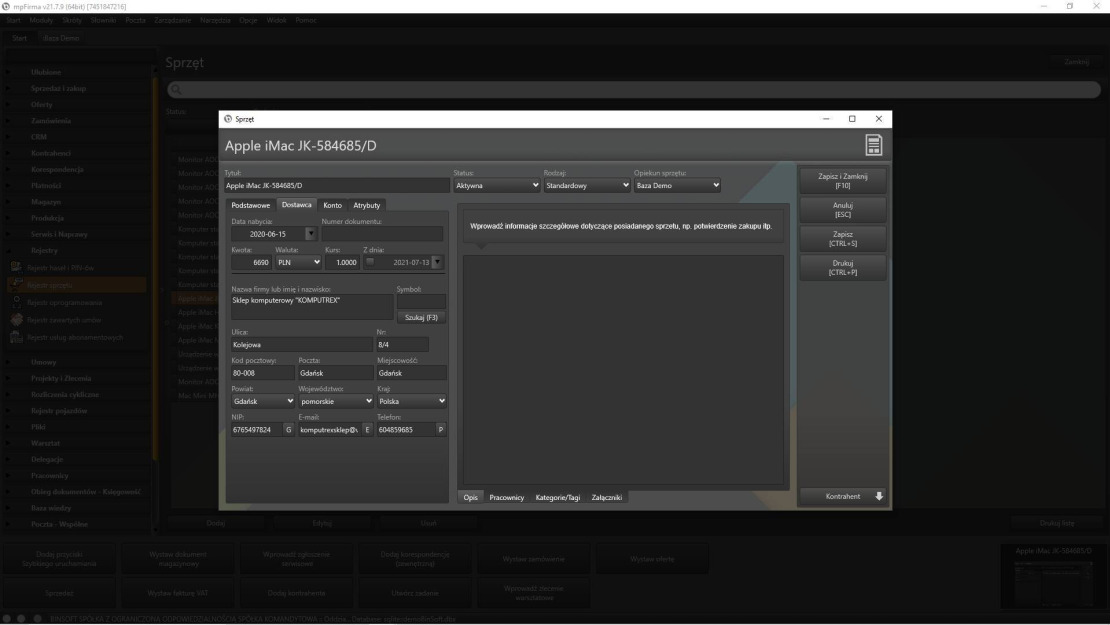Switch to the Załączniki tab
1110x625 pixels.
(607, 498)
